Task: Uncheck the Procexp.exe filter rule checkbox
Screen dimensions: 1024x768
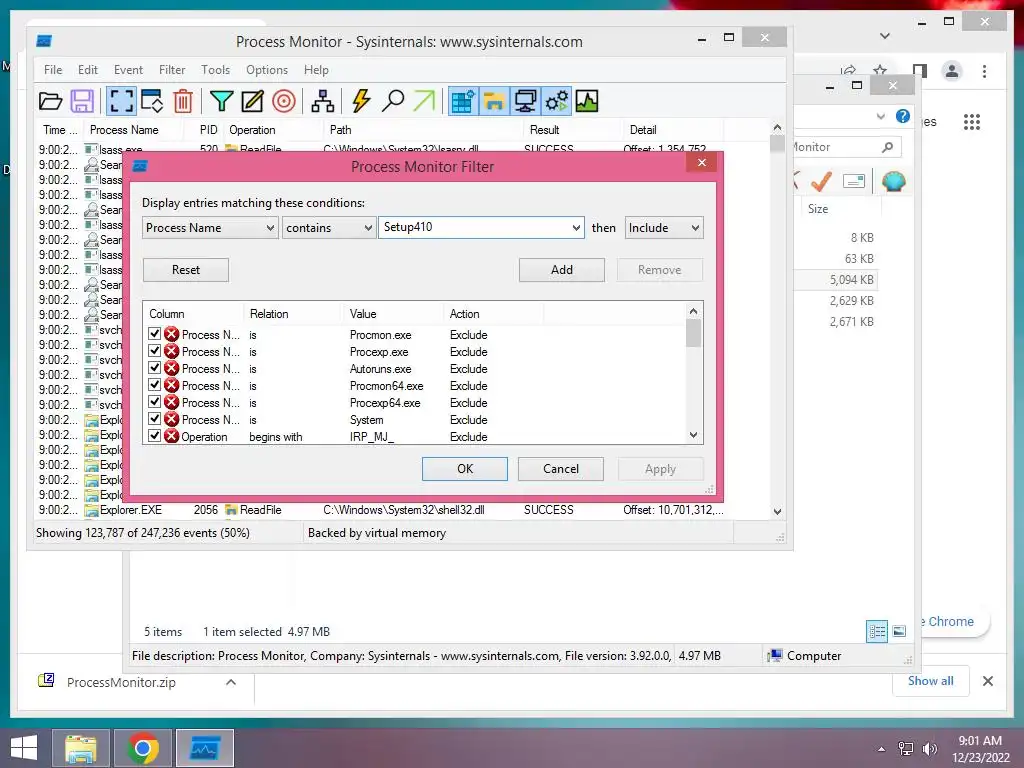Action: point(155,351)
